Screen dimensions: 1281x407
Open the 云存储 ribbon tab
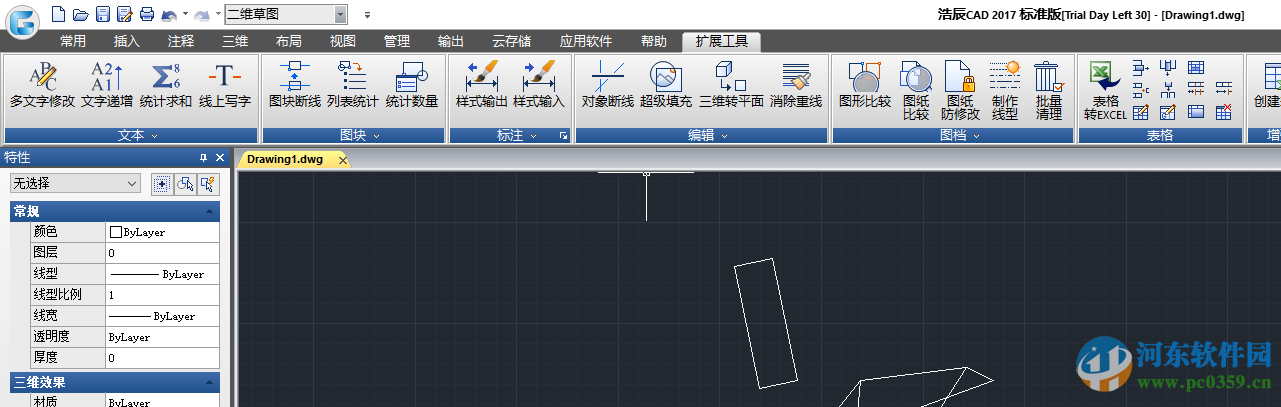(512, 42)
